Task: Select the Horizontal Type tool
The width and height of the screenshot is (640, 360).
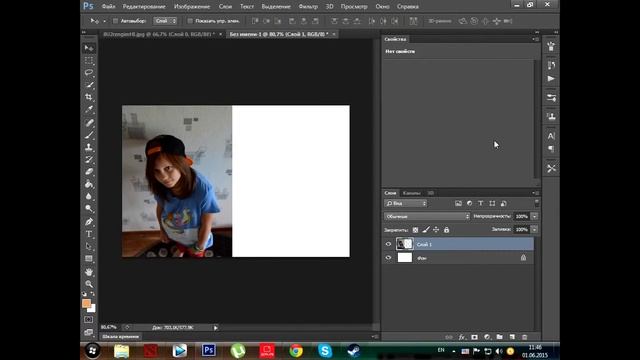Action: 89,234
